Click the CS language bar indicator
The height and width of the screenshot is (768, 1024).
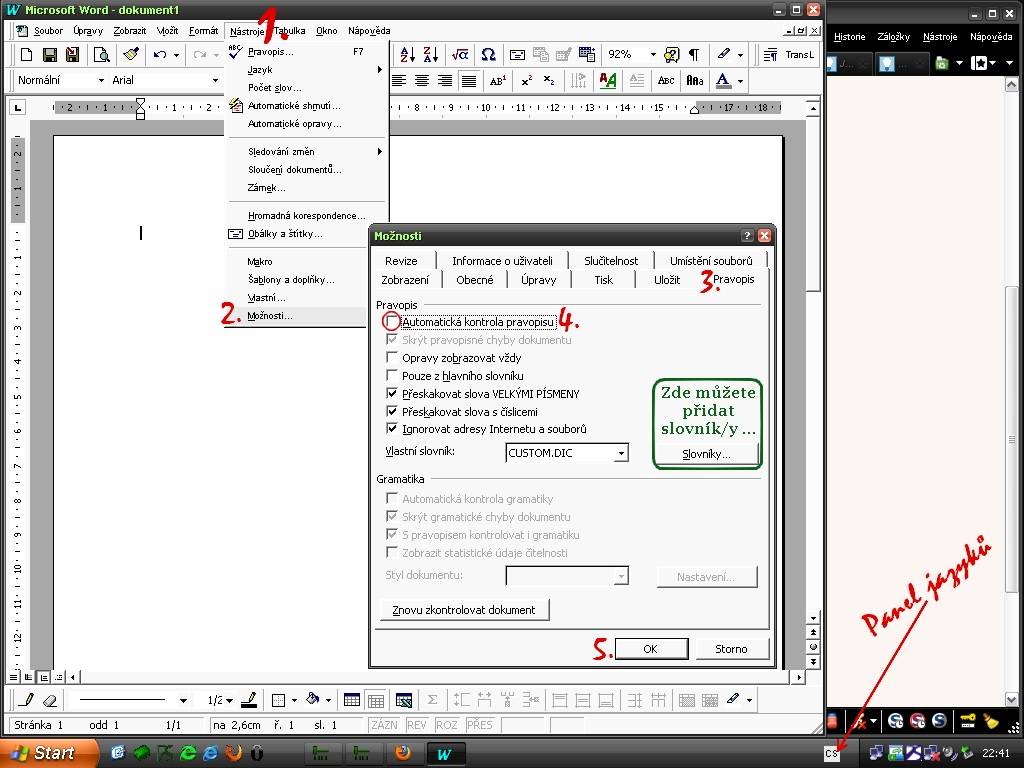[x=831, y=754]
